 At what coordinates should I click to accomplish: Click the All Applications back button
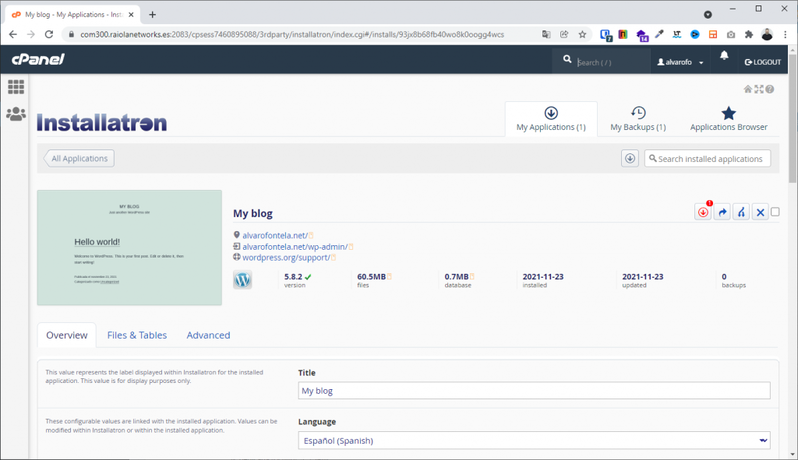point(79,158)
